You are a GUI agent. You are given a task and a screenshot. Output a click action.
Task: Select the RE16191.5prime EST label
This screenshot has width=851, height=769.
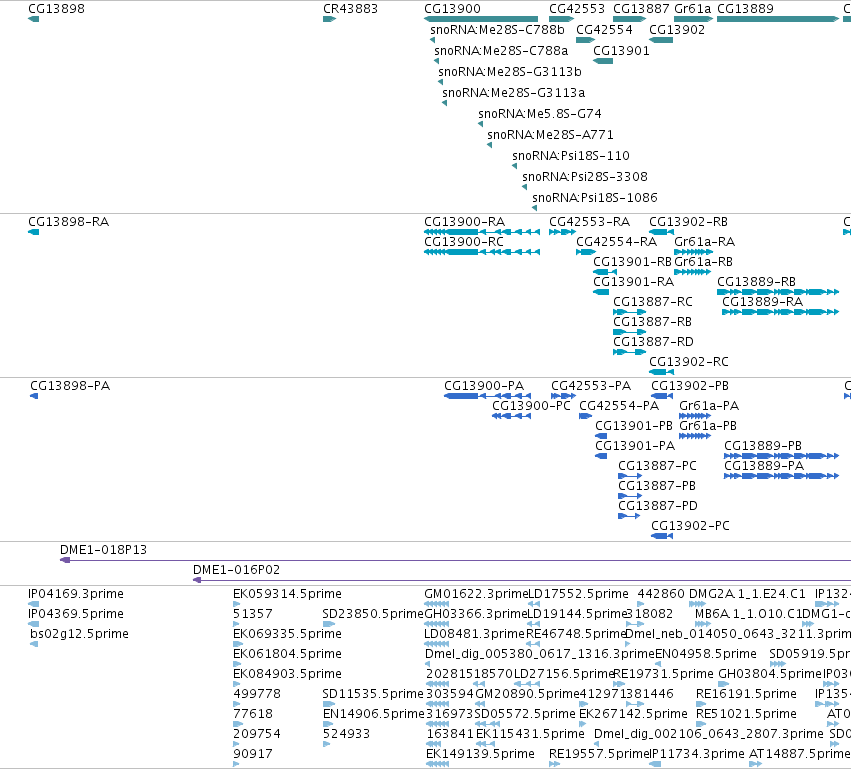point(746,694)
